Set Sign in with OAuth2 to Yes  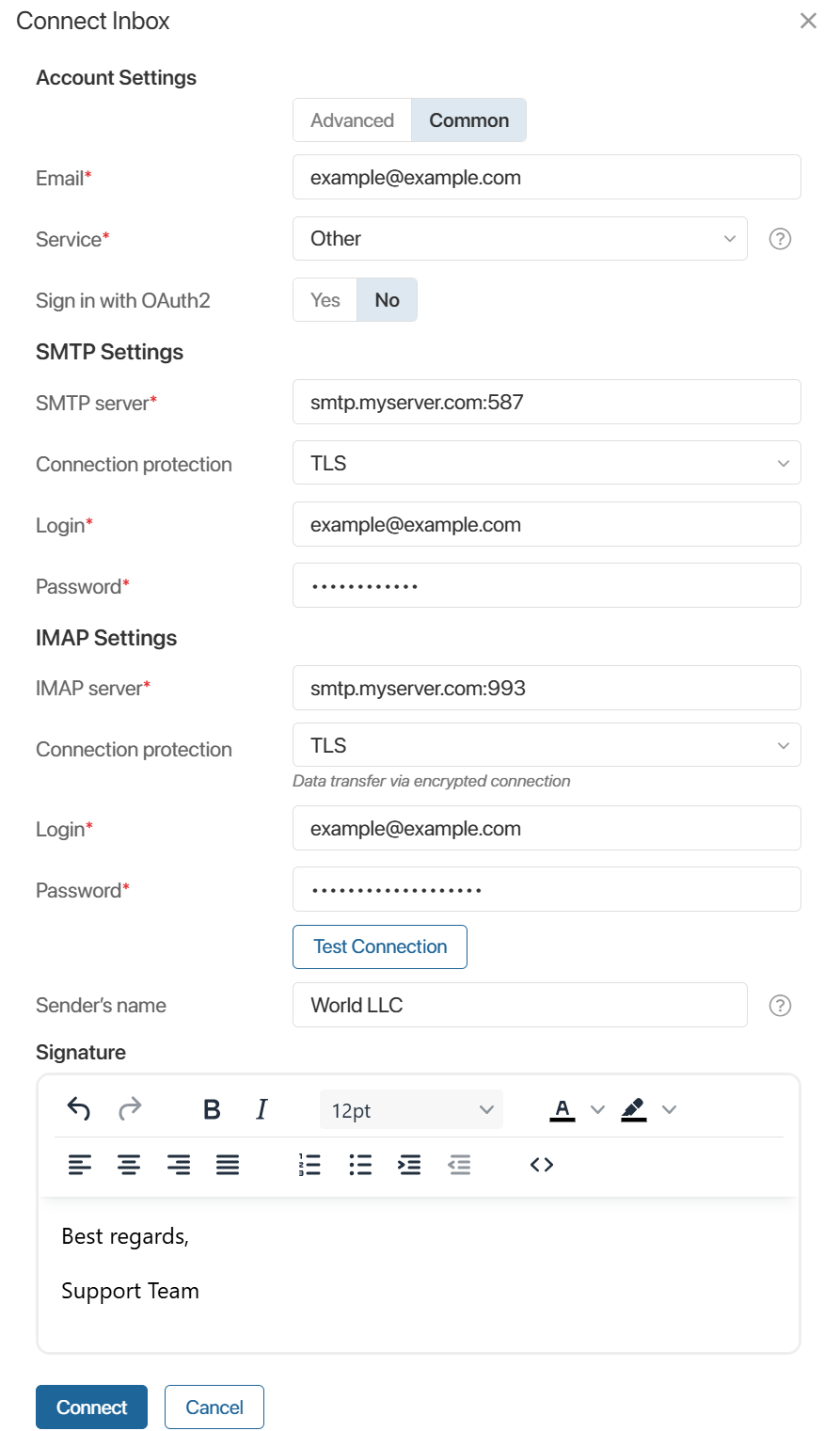(325, 300)
